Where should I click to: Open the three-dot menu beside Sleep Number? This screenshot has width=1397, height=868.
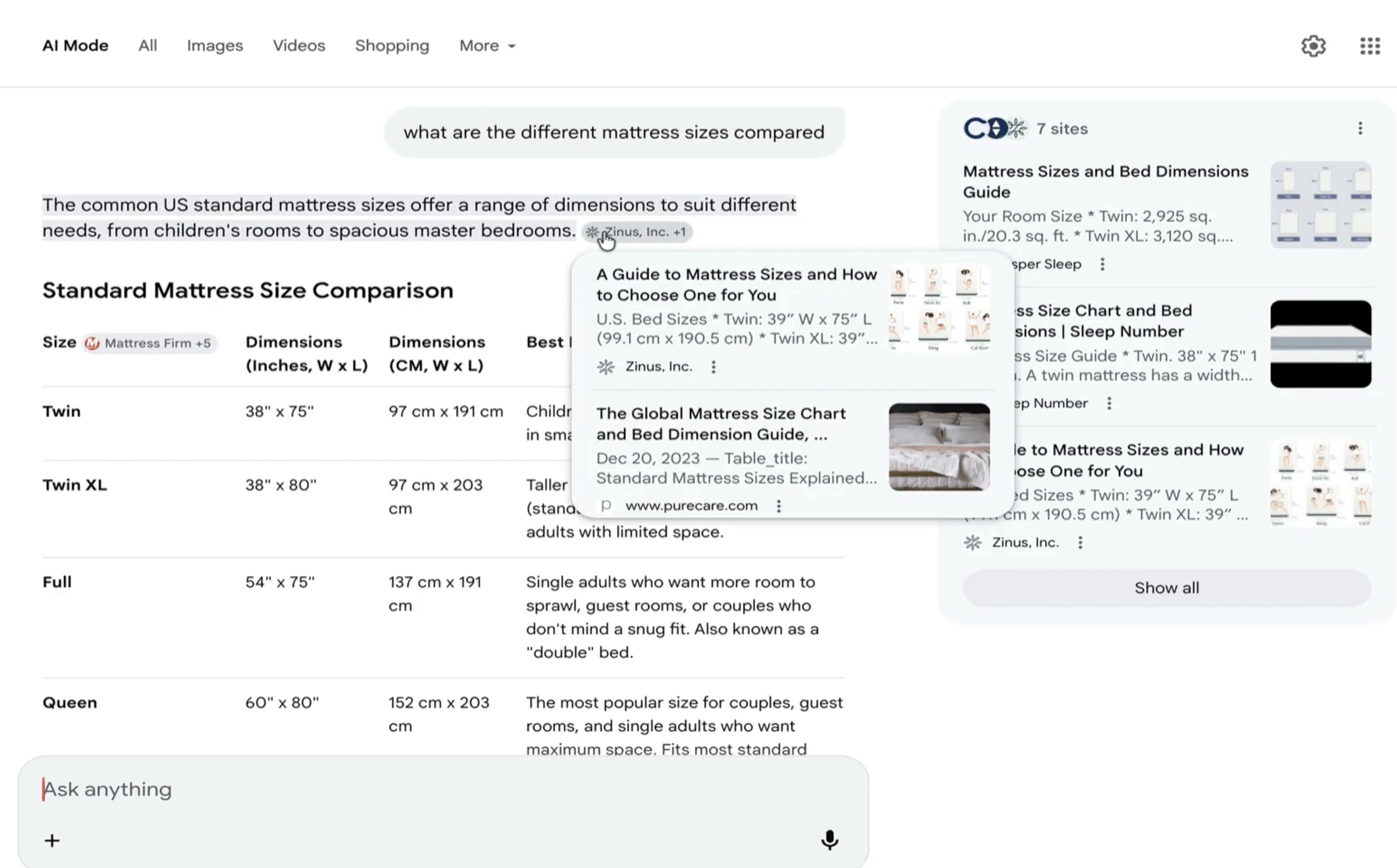(x=1109, y=403)
